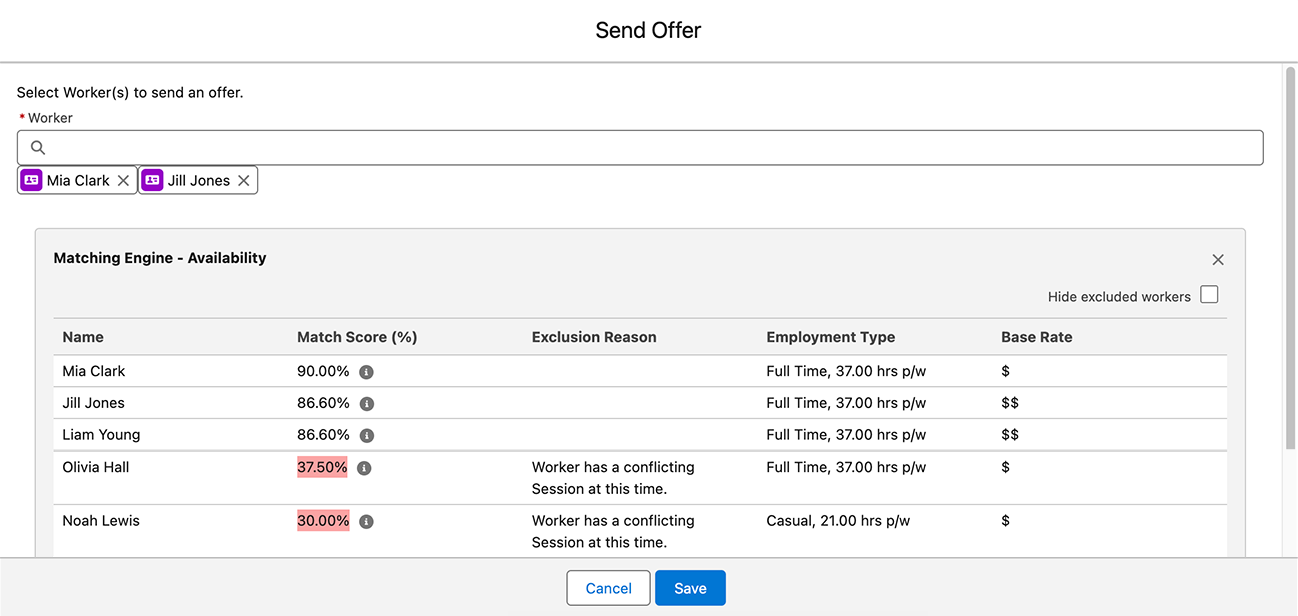1298x616 pixels.
Task: Click the Base Rate column header
Action: 1037,337
